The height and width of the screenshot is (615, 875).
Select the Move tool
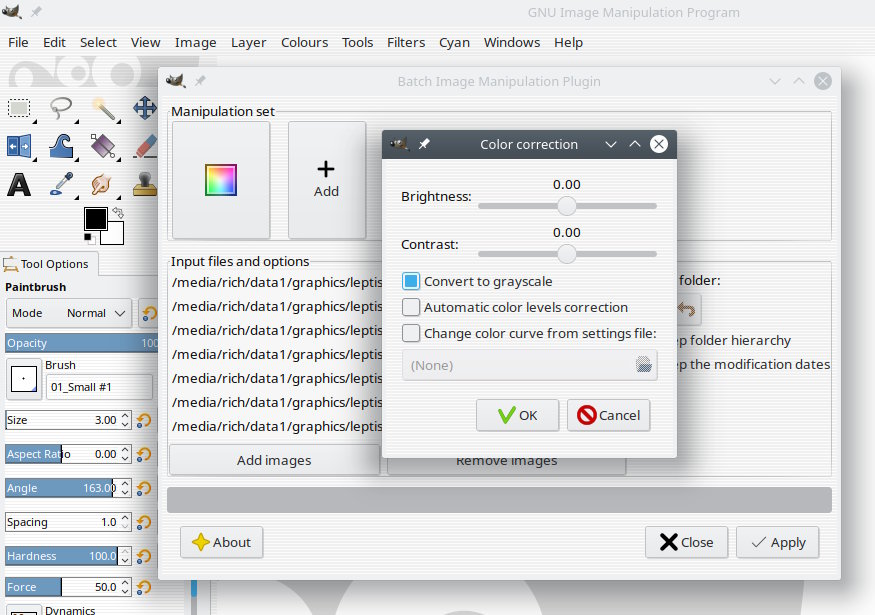145,108
